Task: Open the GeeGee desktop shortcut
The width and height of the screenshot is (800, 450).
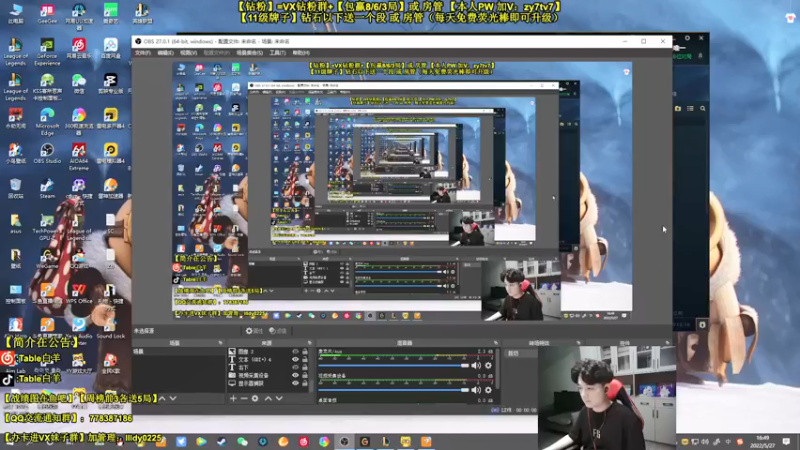Action: (47, 14)
